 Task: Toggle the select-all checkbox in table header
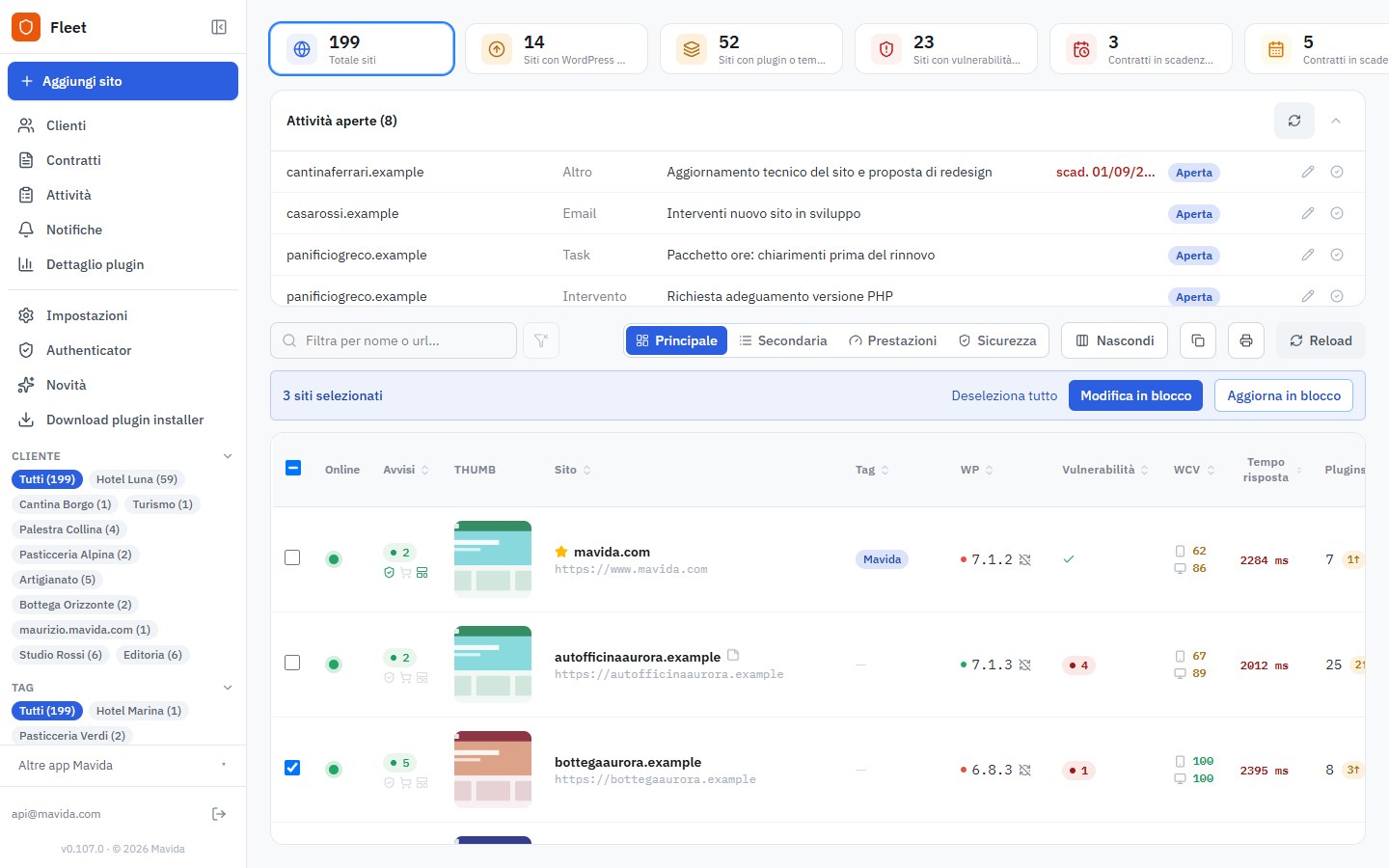pyautogui.click(x=293, y=468)
